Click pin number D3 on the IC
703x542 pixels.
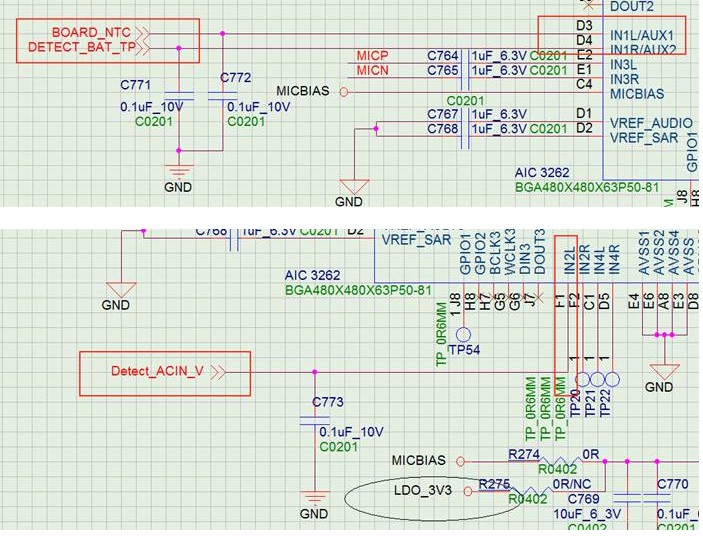click(584, 26)
